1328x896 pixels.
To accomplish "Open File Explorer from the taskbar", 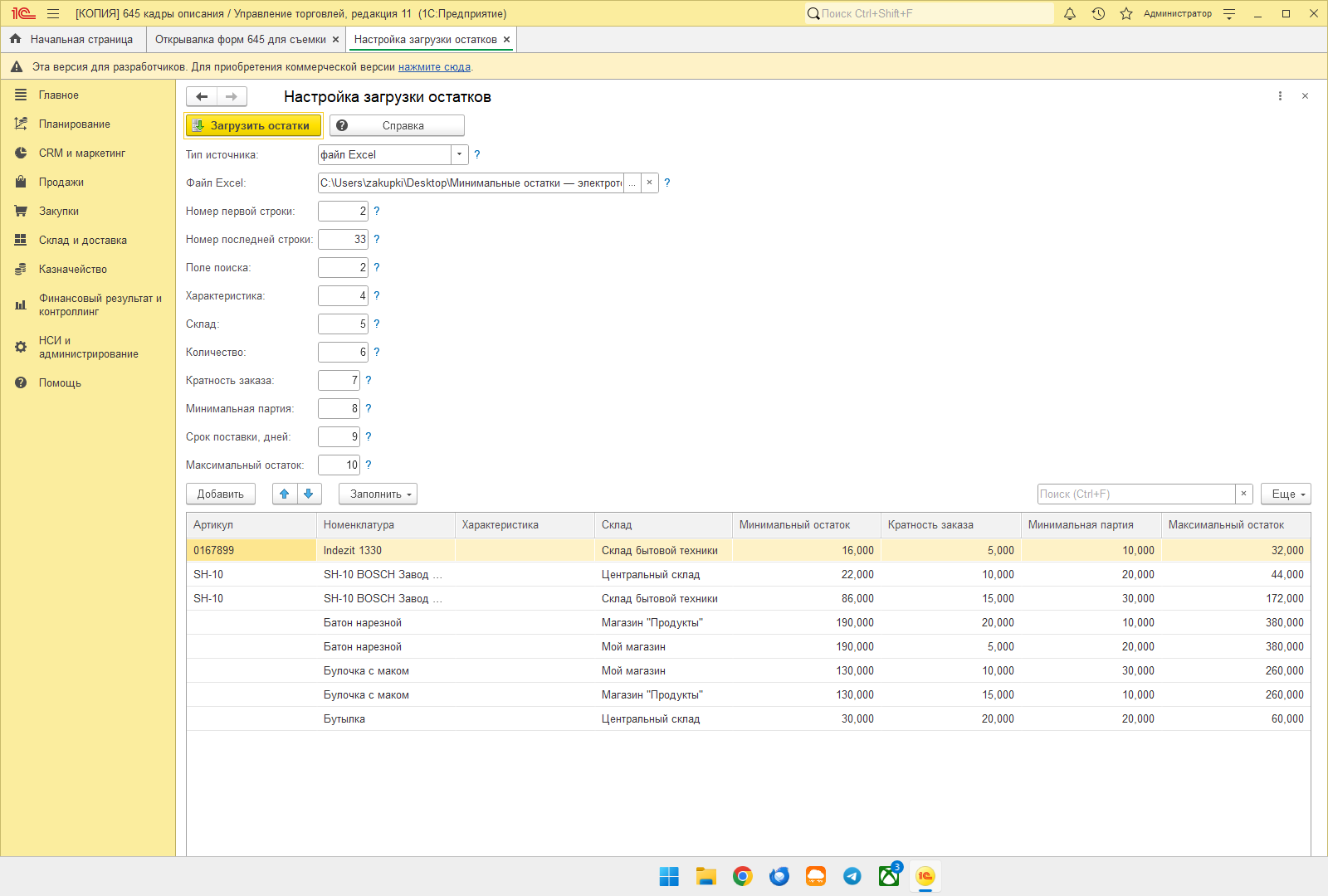I will click(x=706, y=876).
